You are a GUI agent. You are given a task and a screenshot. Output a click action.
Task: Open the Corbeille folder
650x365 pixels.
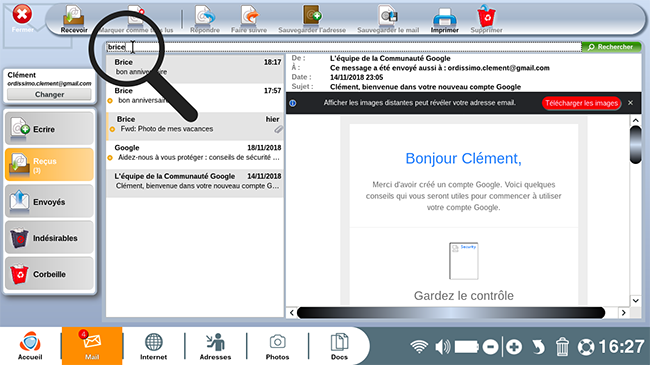click(x=49, y=274)
